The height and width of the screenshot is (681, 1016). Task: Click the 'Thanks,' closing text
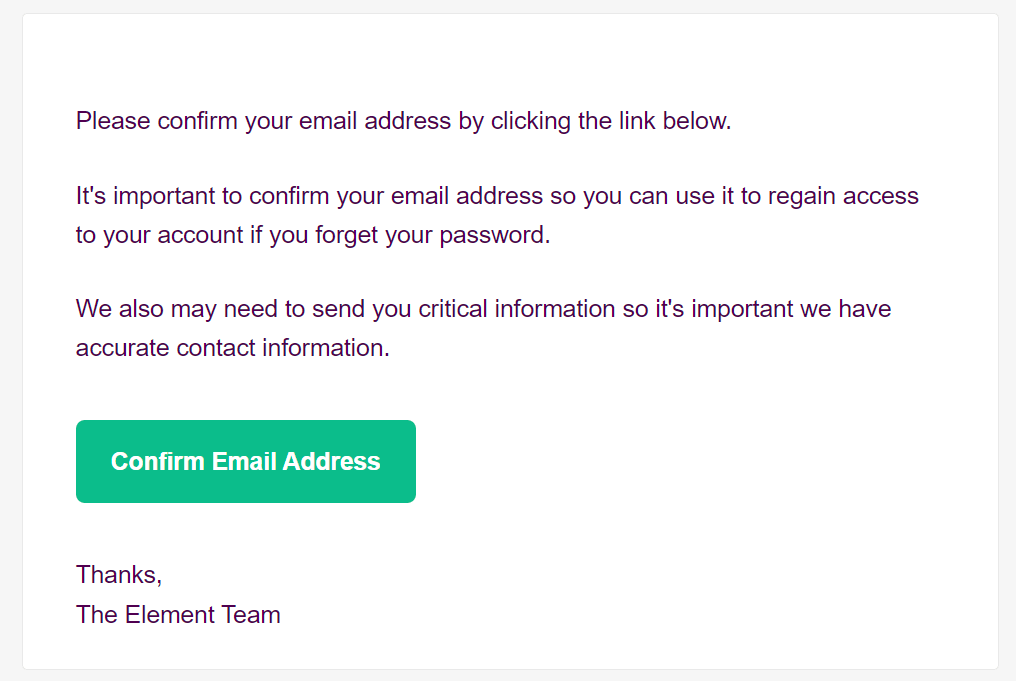(x=119, y=575)
